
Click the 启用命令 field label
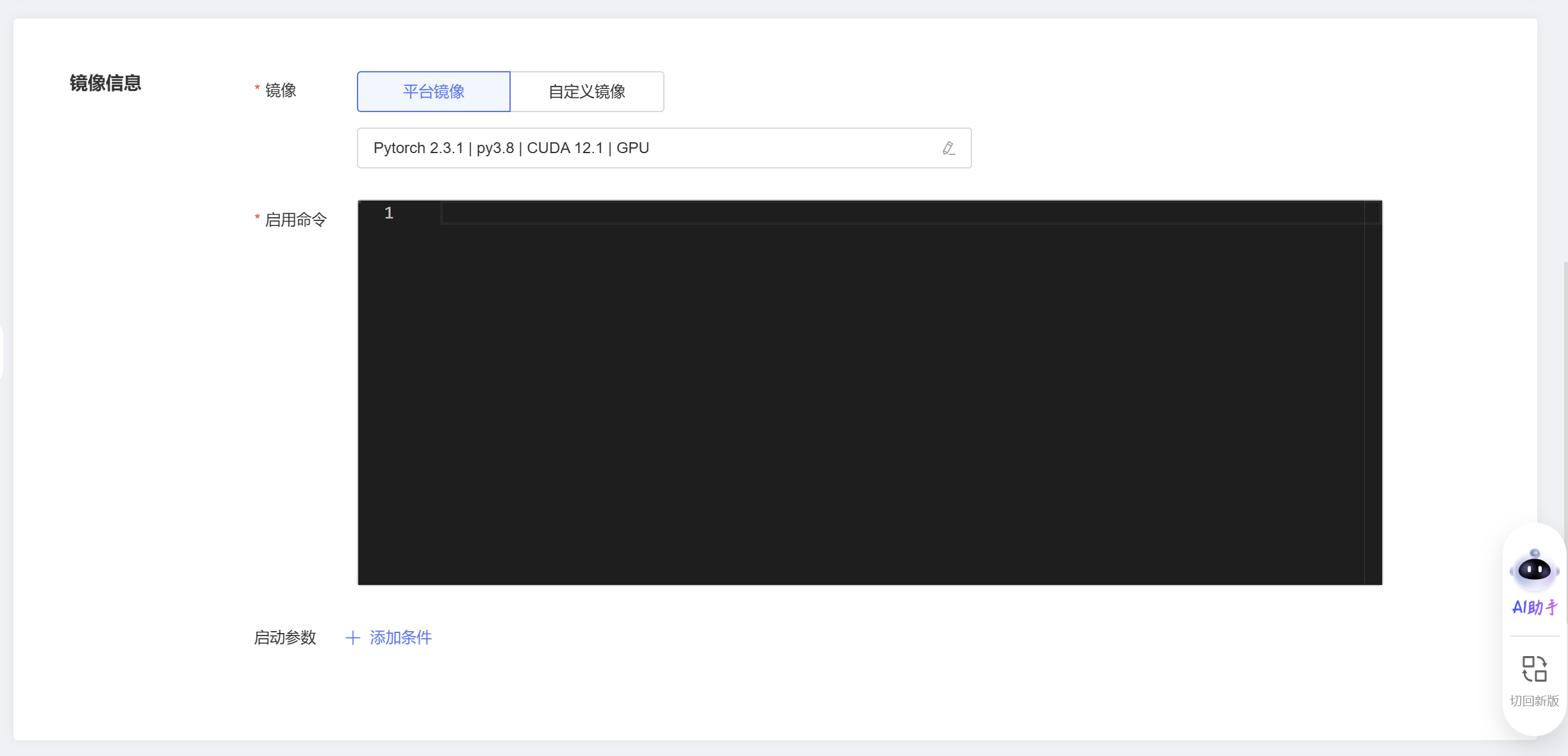pyautogui.click(x=295, y=220)
